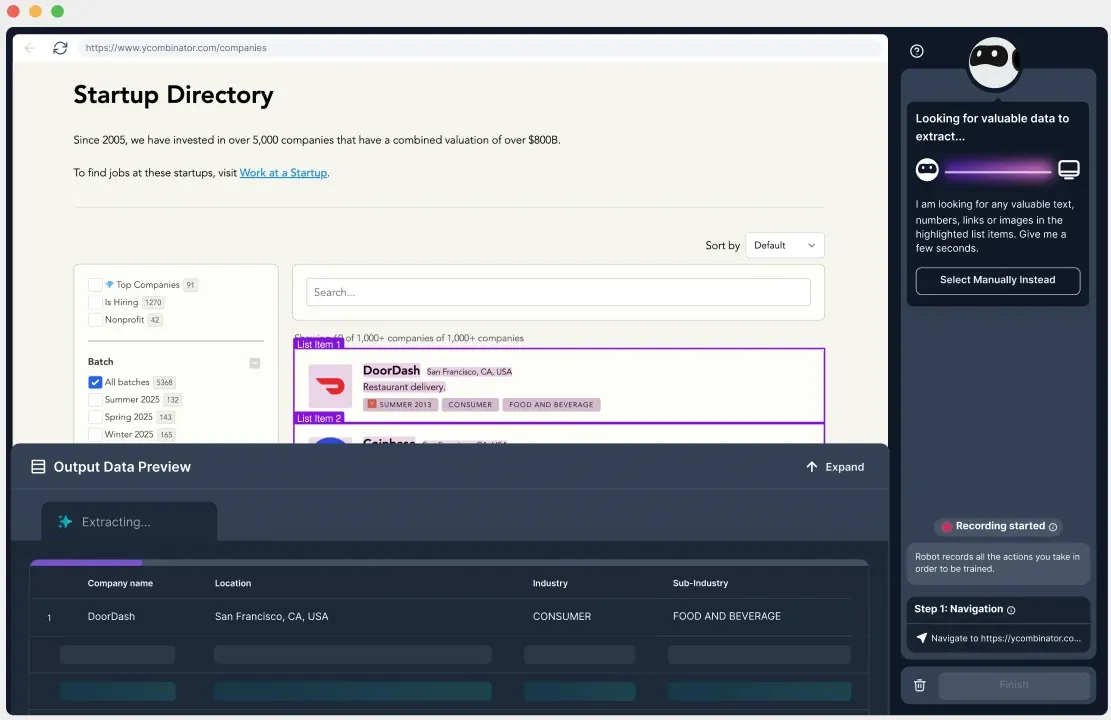
Task: Click the CONSUMER cell in output table
Action: tap(562, 617)
